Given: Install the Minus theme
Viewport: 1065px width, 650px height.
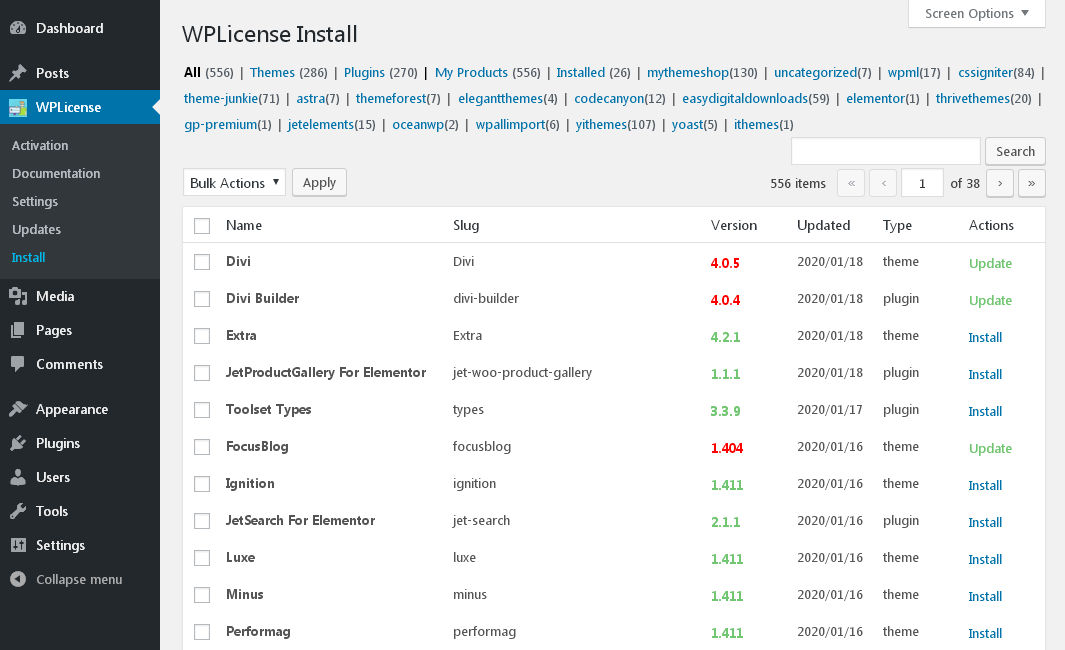Looking at the screenshot, I should click(x=985, y=596).
